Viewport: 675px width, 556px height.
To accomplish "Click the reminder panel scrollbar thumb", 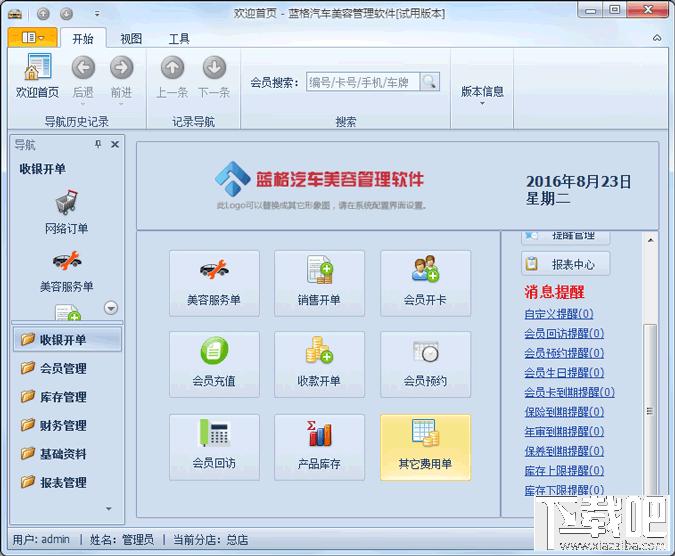I will coord(650,411).
